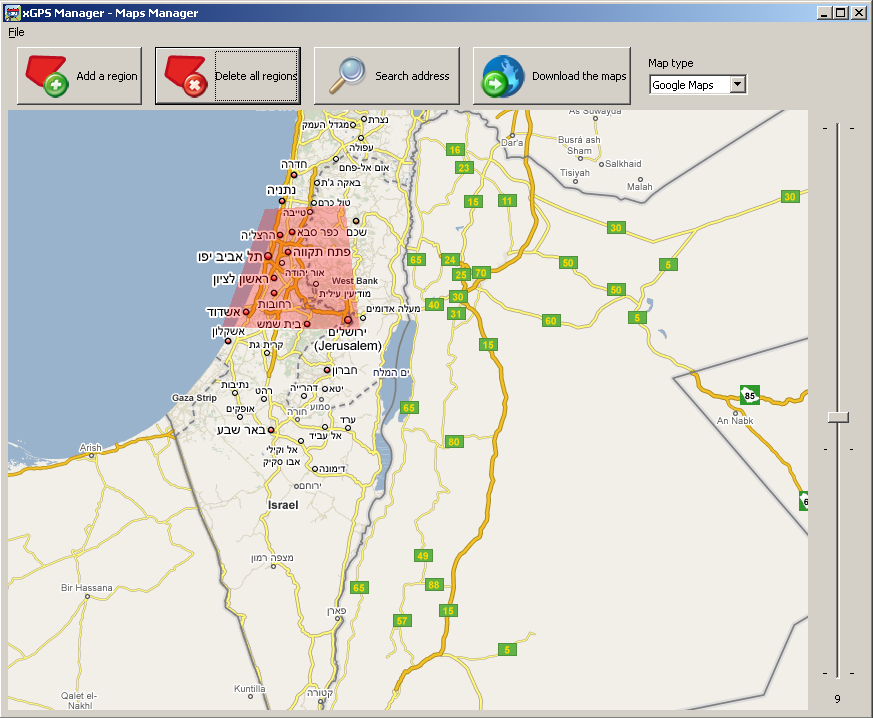873x718 pixels.
Task: Click the route 24 road marker
Action: pos(450,259)
